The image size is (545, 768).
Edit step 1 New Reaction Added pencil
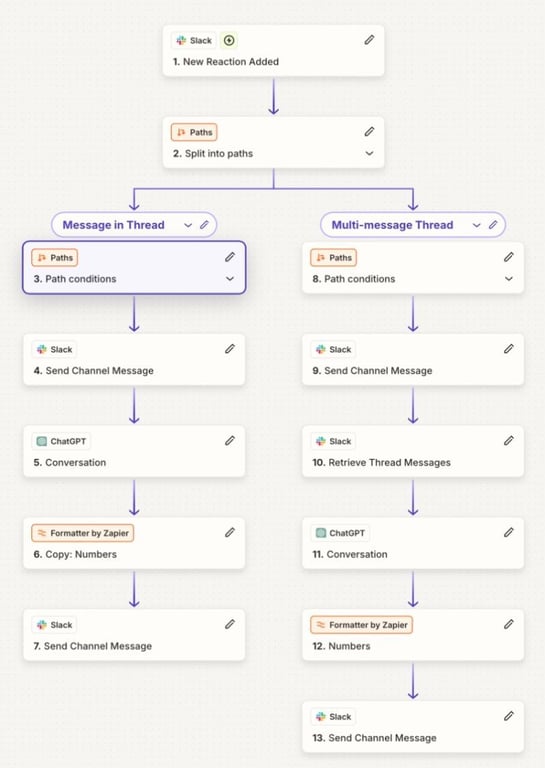pyautogui.click(x=369, y=40)
